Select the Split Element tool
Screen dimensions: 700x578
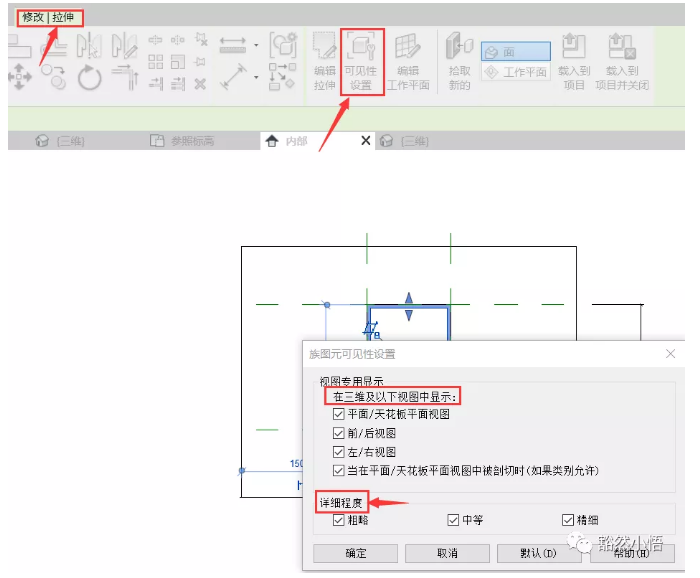click(155, 40)
